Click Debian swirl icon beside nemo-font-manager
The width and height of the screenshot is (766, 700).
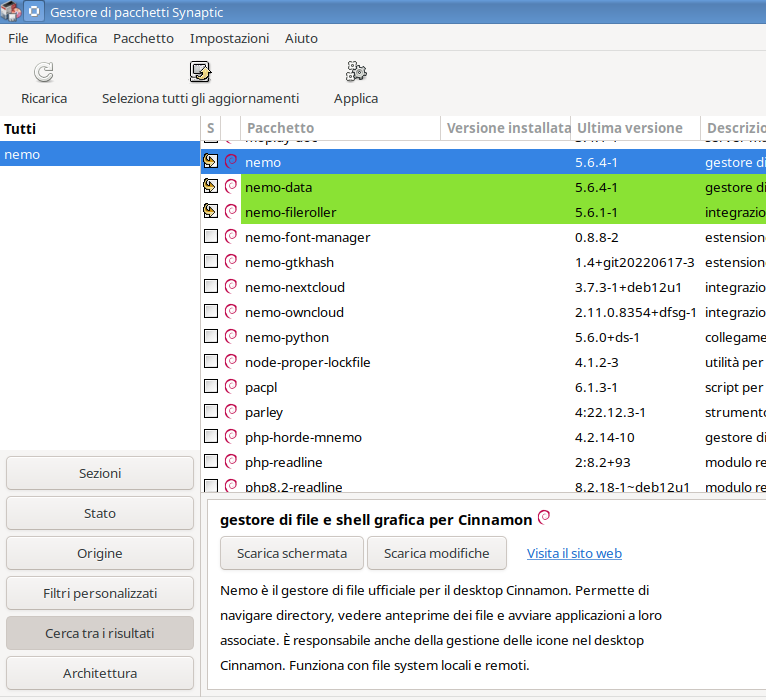coord(231,236)
